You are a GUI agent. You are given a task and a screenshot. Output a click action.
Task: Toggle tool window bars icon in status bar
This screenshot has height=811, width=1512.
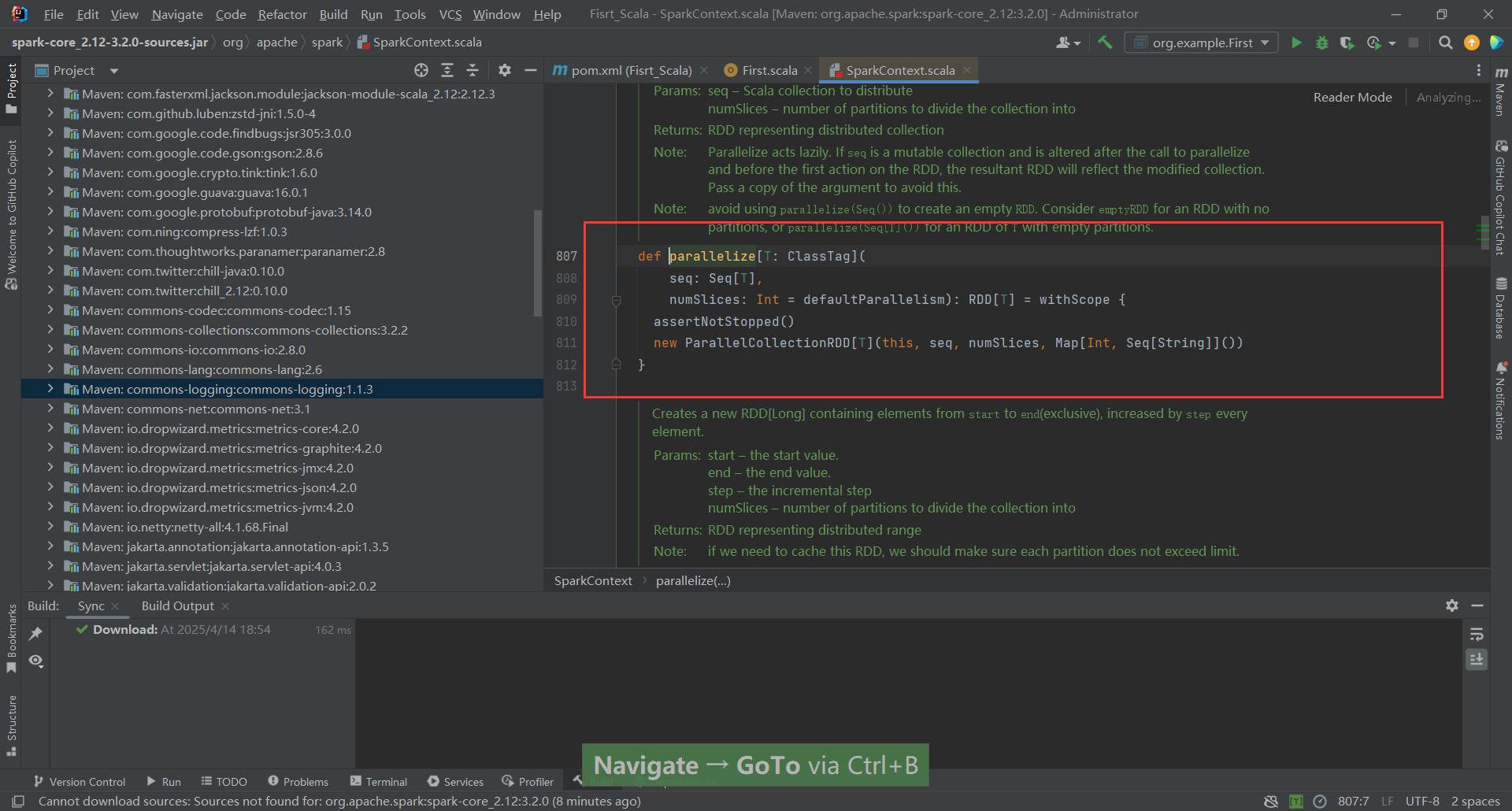[18, 801]
